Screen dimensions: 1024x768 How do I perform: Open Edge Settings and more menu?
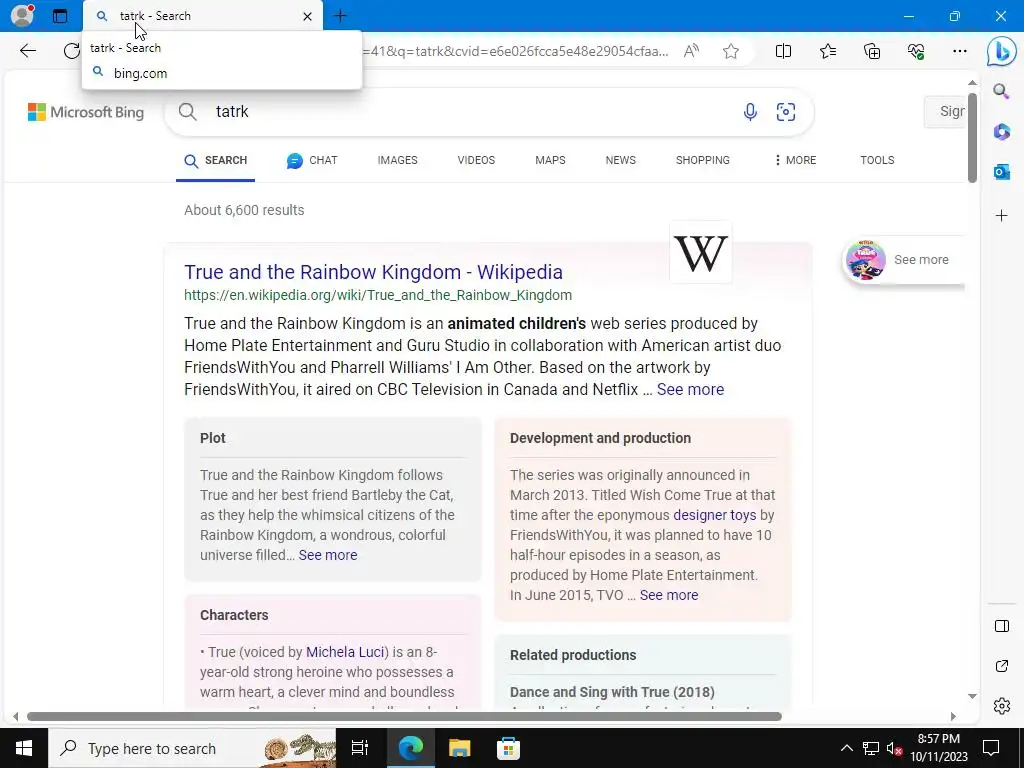pos(959,51)
